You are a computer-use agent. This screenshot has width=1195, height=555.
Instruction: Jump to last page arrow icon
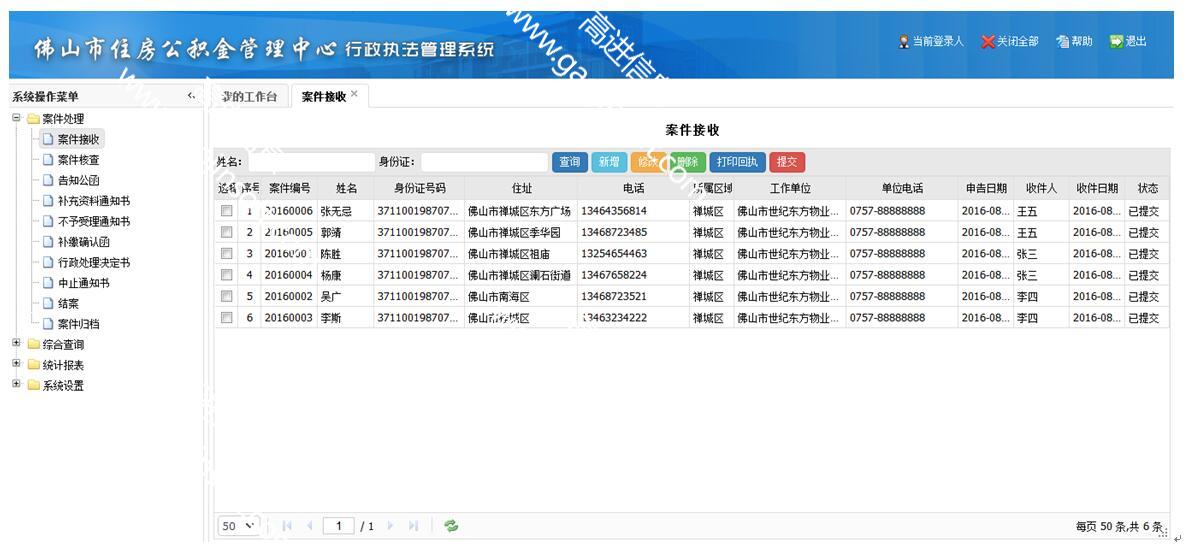click(414, 526)
